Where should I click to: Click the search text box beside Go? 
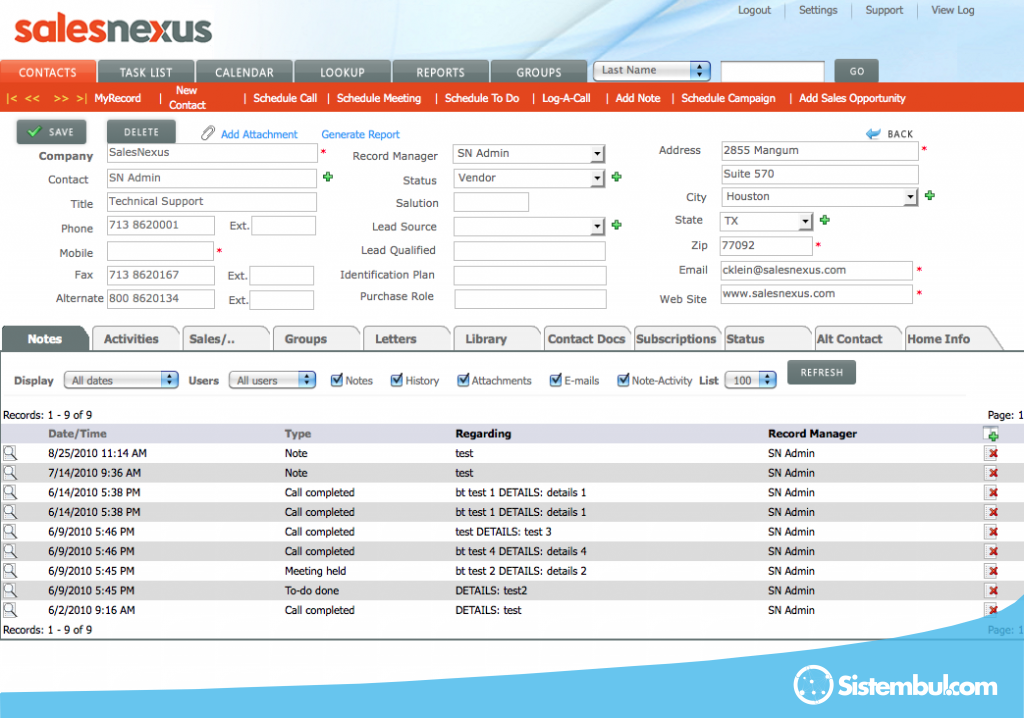point(773,72)
